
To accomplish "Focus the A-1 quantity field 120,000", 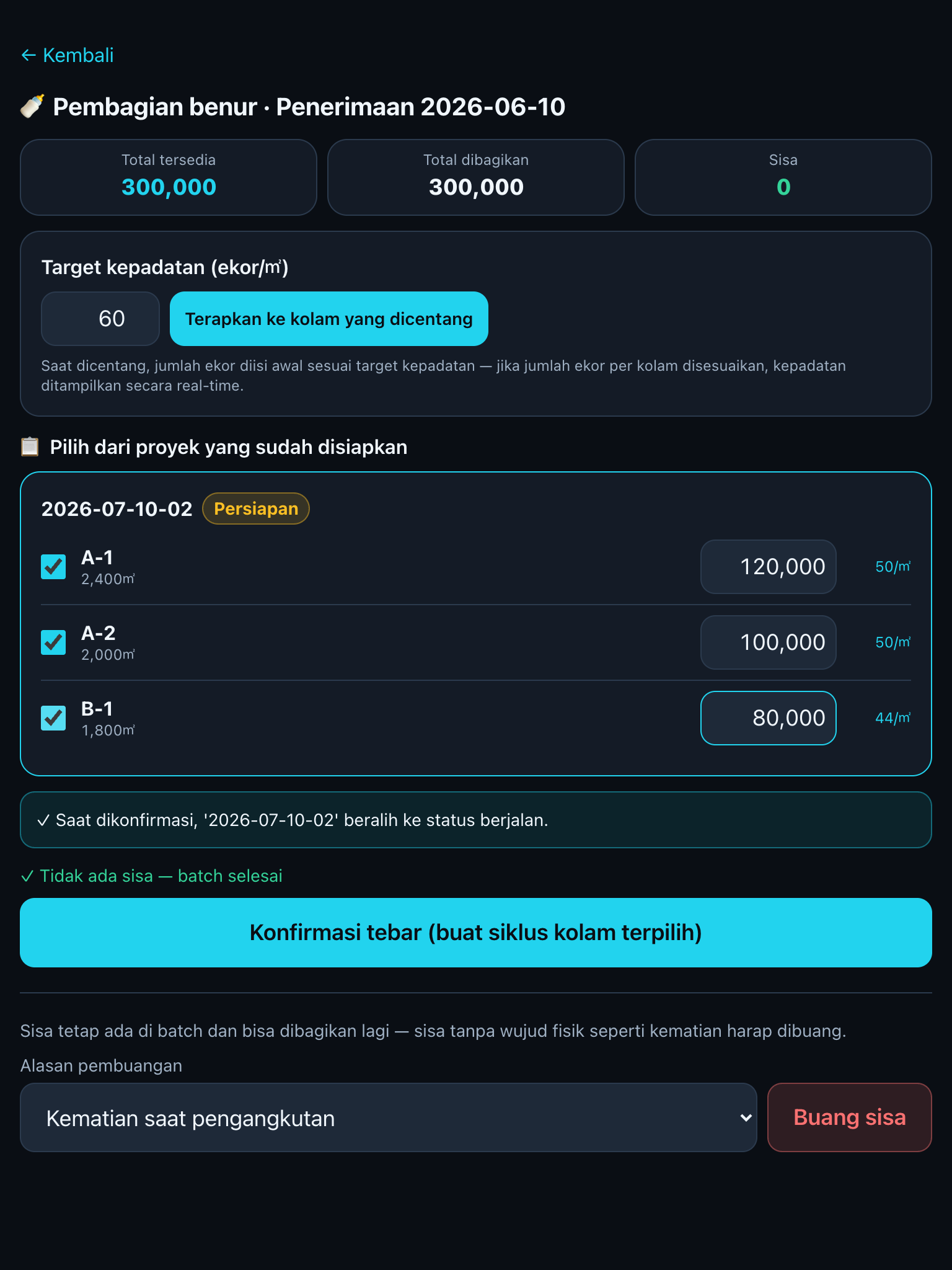I will point(769,567).
